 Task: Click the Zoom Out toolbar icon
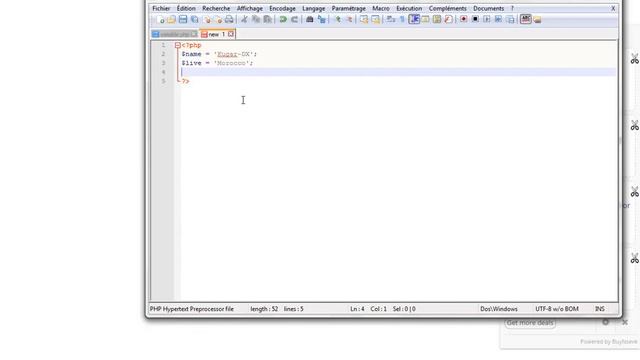click(x=349, y=19)
